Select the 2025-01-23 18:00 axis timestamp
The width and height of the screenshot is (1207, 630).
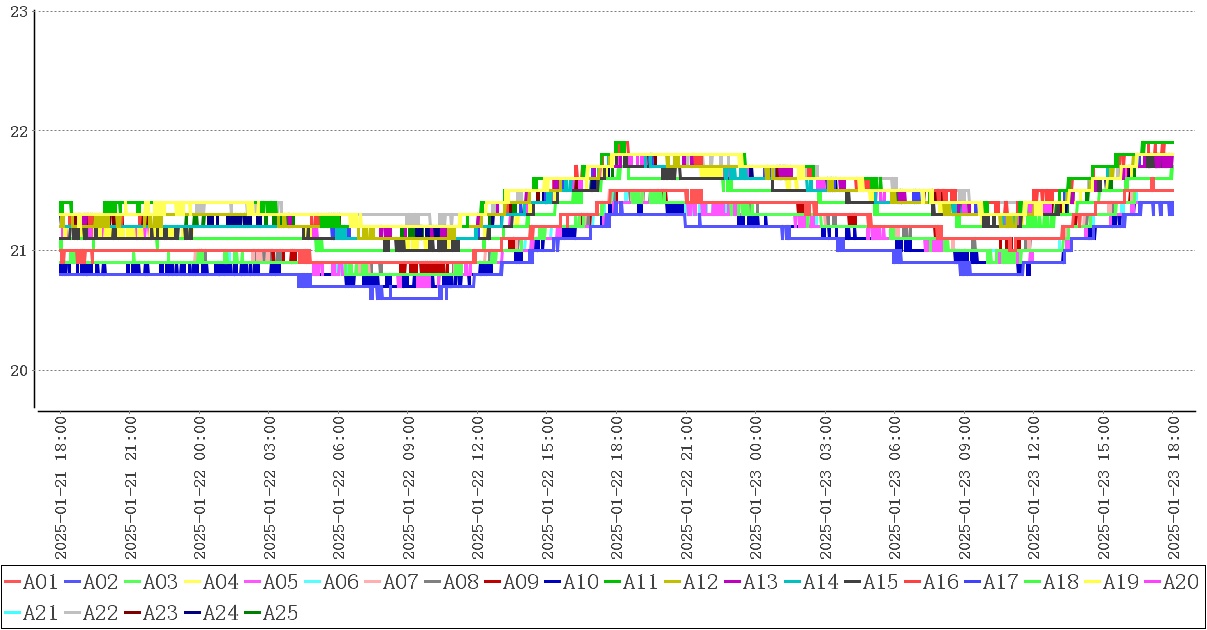[x=1174, y=490]
